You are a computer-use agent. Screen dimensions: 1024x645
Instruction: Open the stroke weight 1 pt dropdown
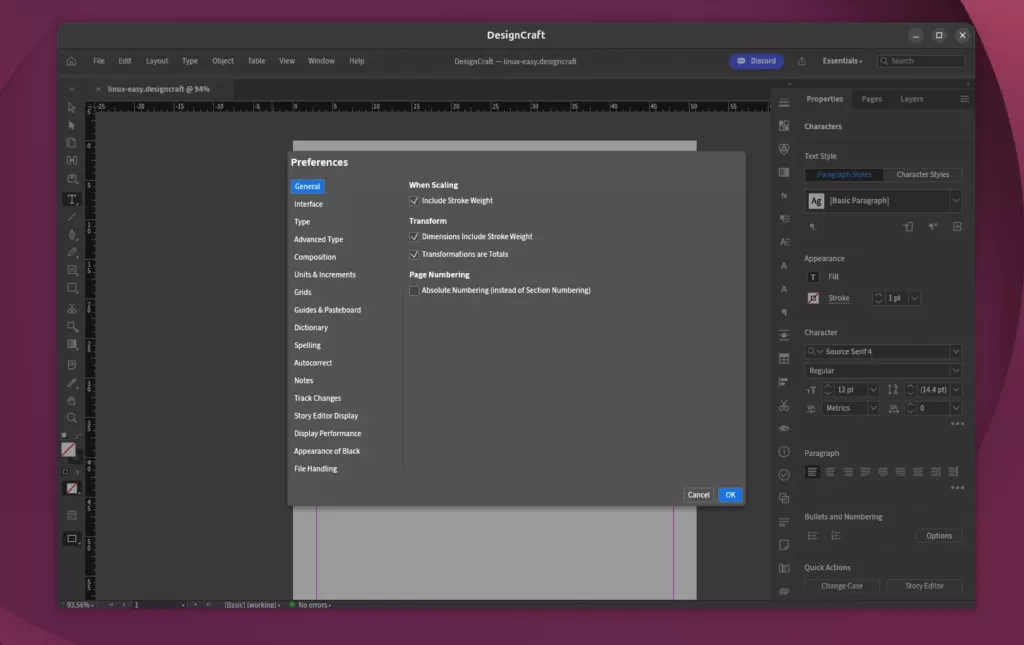[914, 298]
